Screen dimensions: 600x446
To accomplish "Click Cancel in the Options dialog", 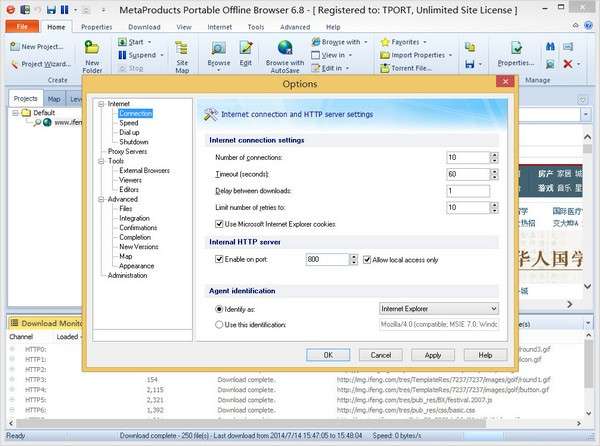I will click(381, 355).
